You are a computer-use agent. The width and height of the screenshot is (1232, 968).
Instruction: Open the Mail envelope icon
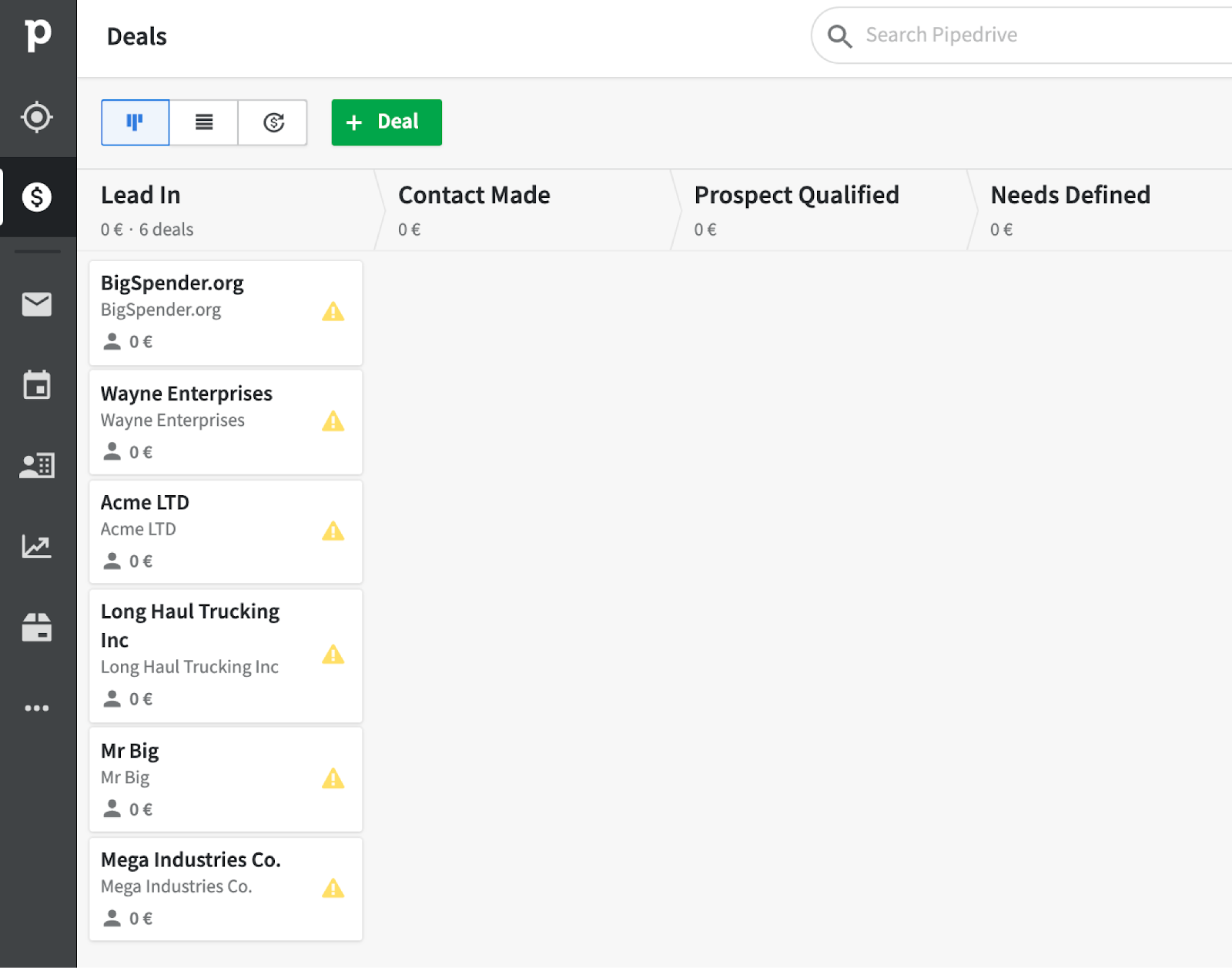pos(37,305)
